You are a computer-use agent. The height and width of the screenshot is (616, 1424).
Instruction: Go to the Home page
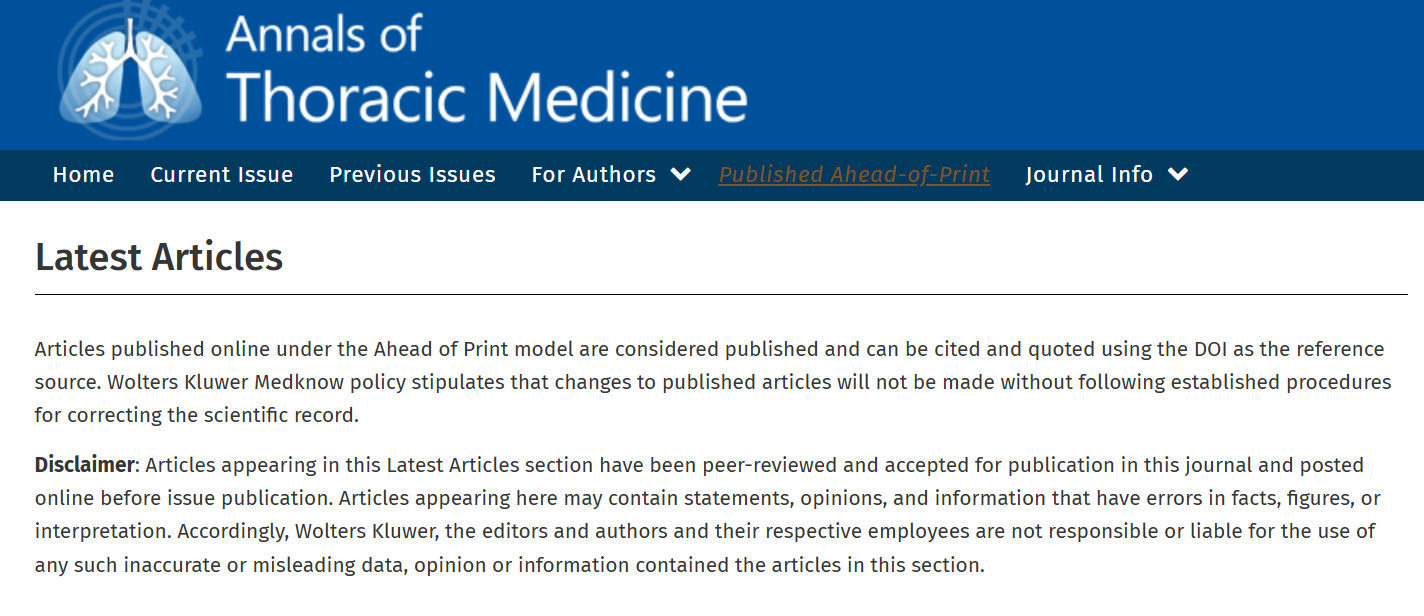point(83,175)
